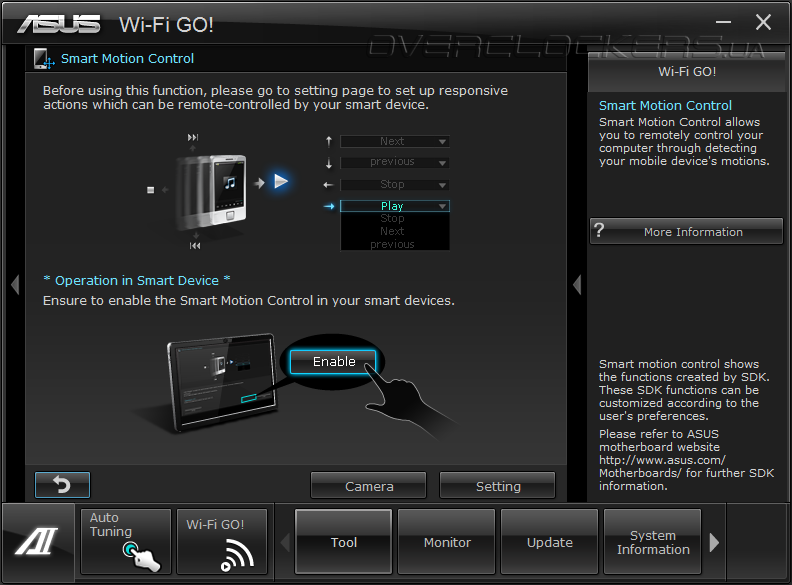This screenshot has width=792, height=585.
Task: Click the Wi-Fi GO! sidebar header
Action: coord(687,72)
